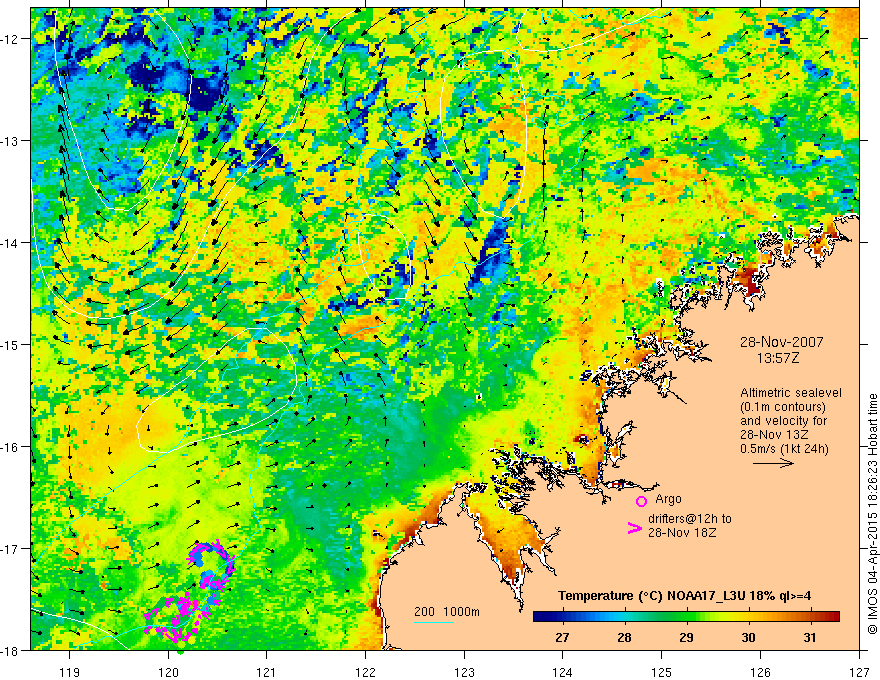Click the magenta drifters arrowhead legend symbol
Viewport: 880px width, 680px height.
click(x=635, y=527)
